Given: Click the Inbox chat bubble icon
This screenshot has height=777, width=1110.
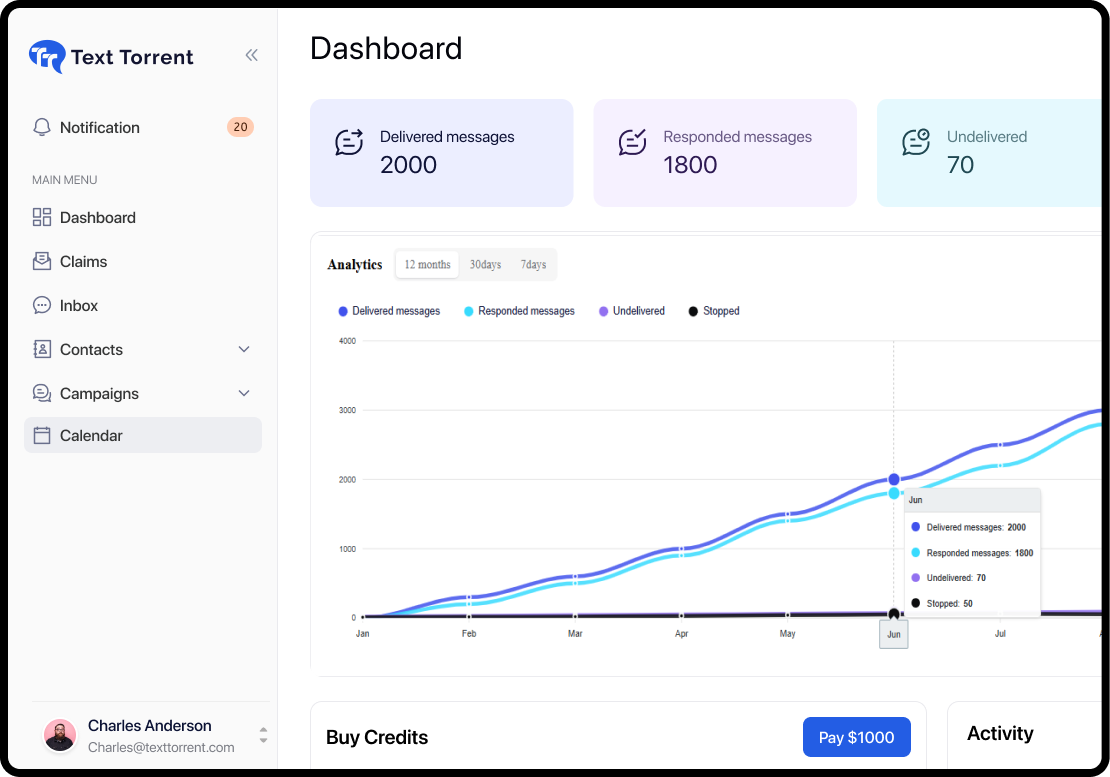Looking at the screenshot, I should 42,305.
